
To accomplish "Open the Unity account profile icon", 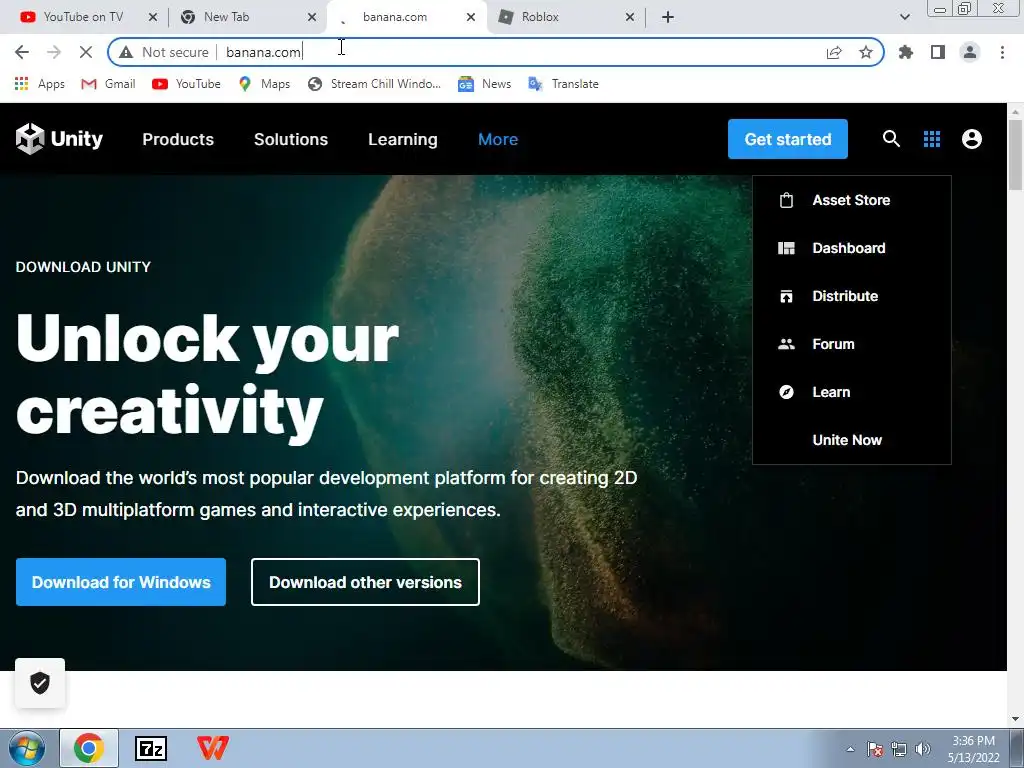I will pyautogui.click(x=972, y=138).
